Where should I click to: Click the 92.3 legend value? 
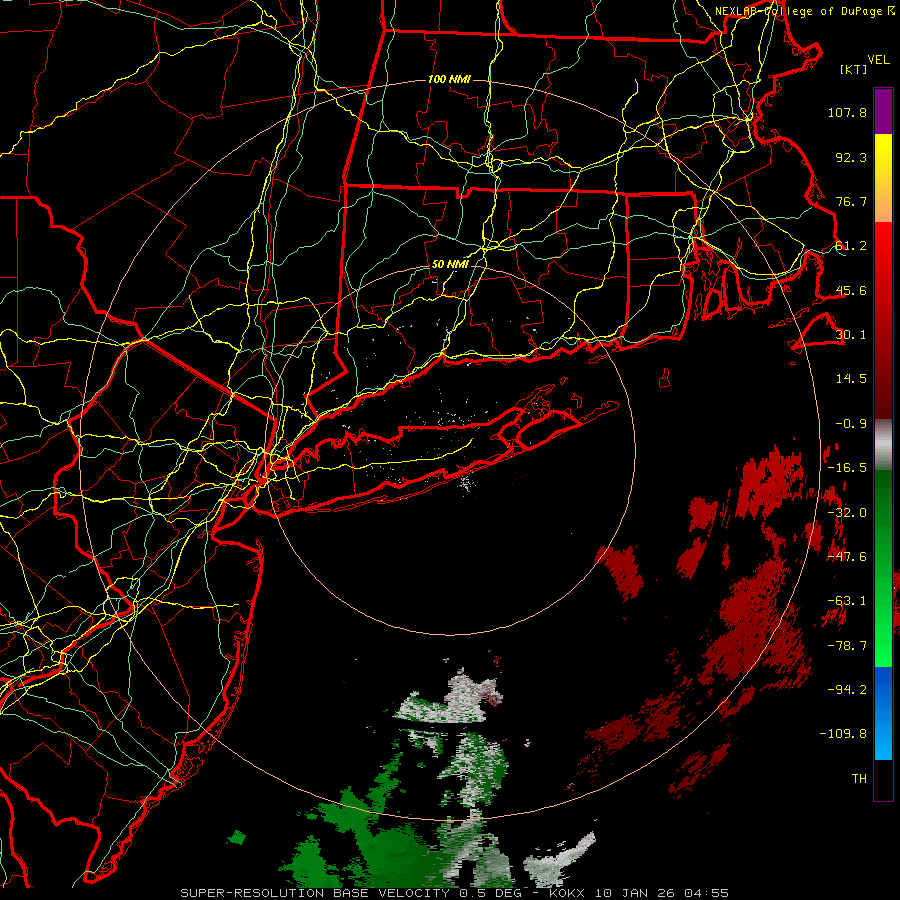[x=851, y=157]
